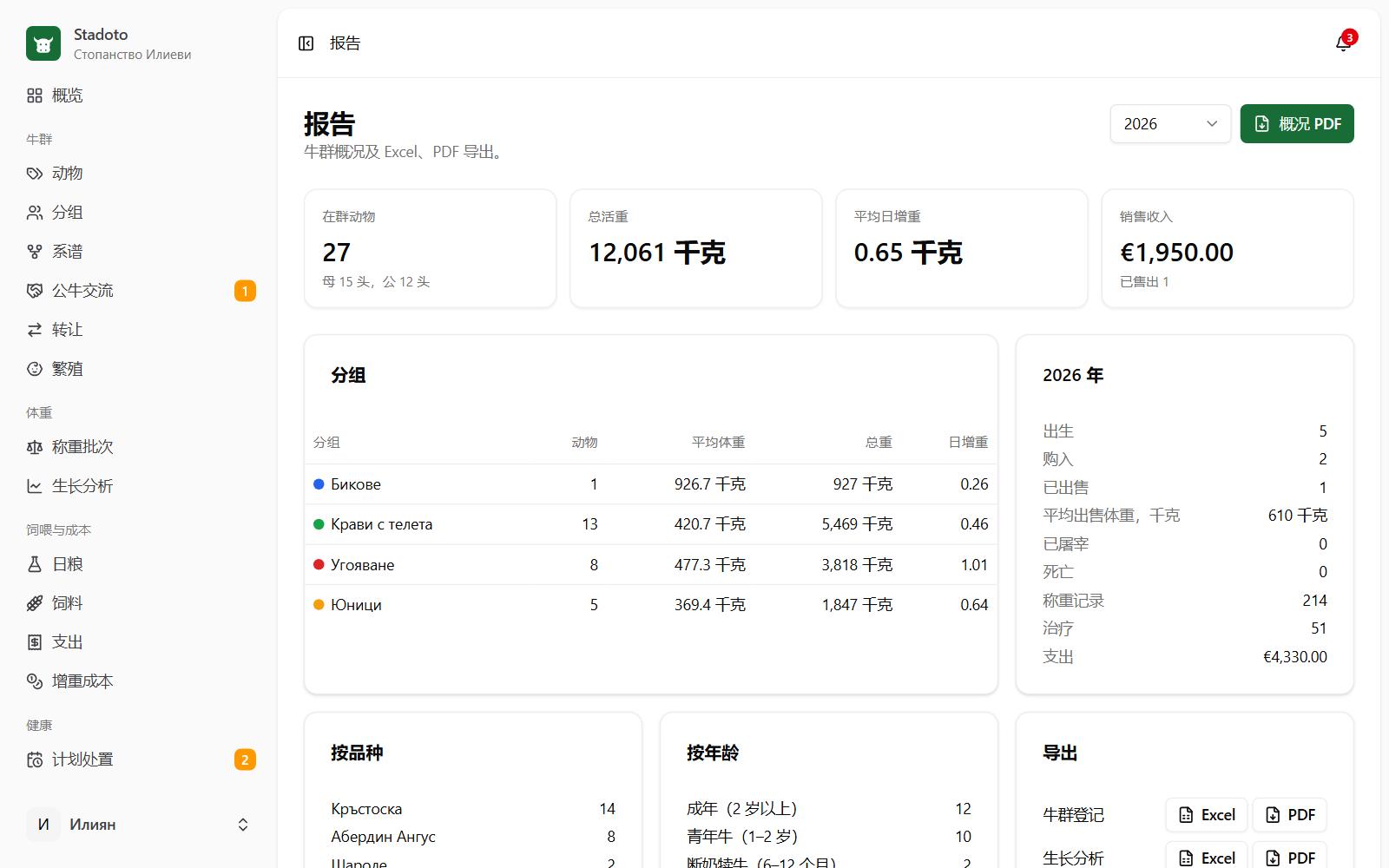The image size is (1389, 868).
Task: Go to 概览 in the sidebar
Action: tap(139, 95)
